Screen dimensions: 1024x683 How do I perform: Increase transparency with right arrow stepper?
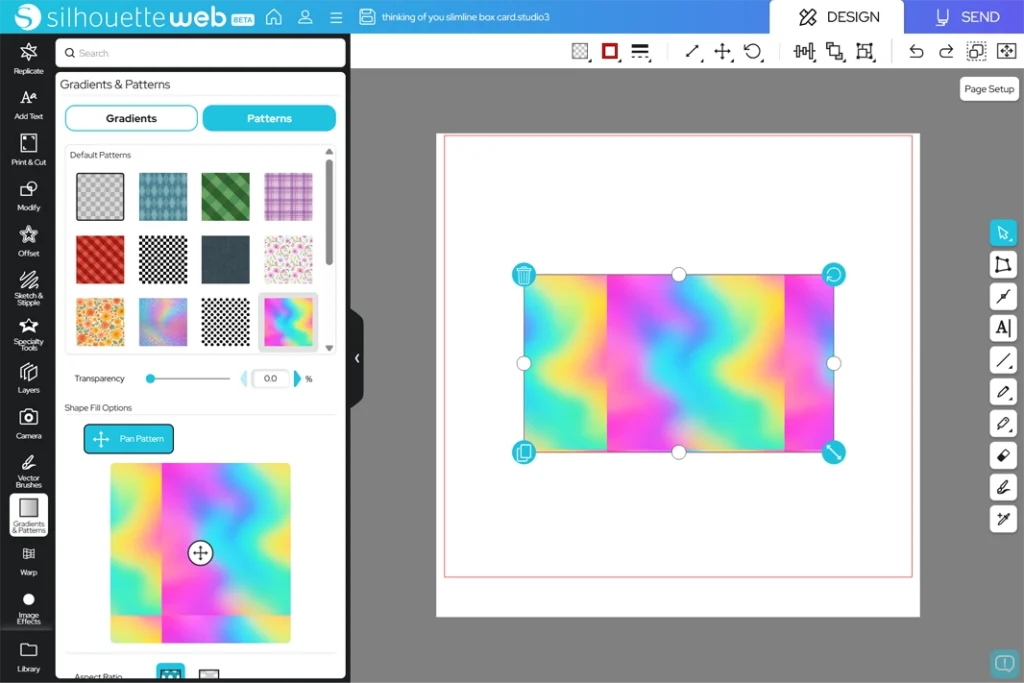(297, 379)
